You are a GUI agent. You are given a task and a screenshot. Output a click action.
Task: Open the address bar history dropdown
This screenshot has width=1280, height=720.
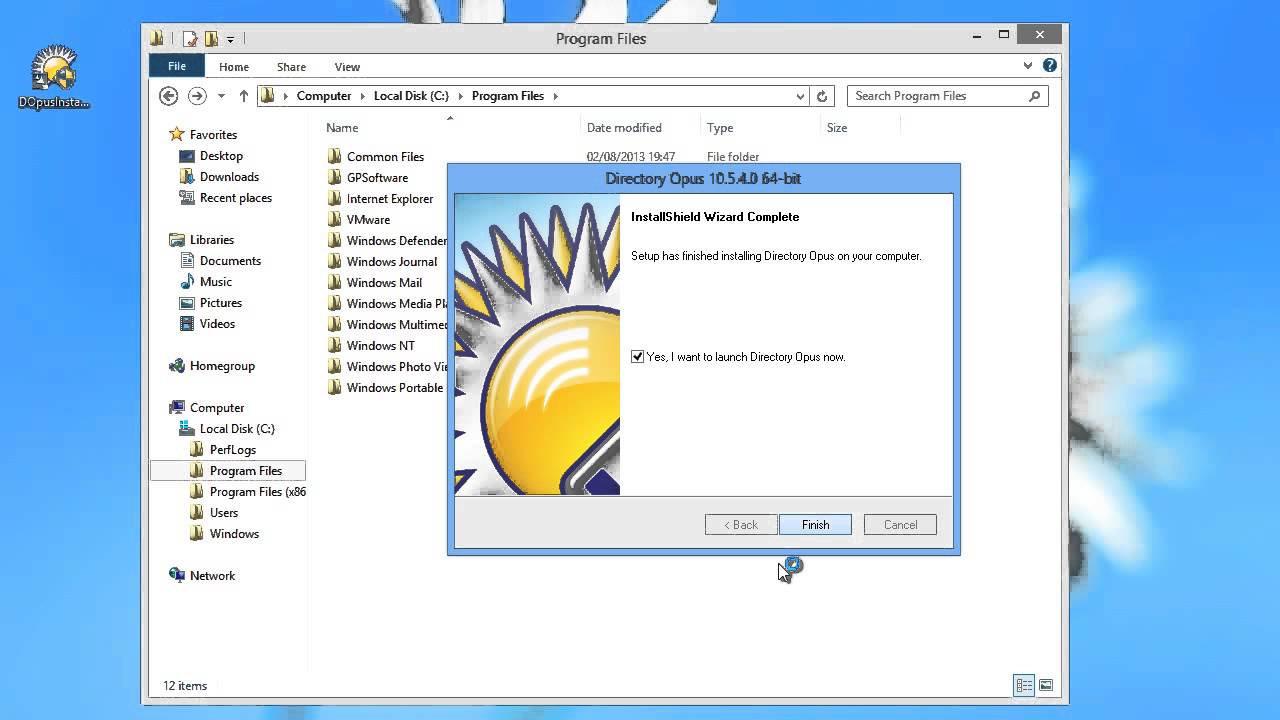coord(800,96)
